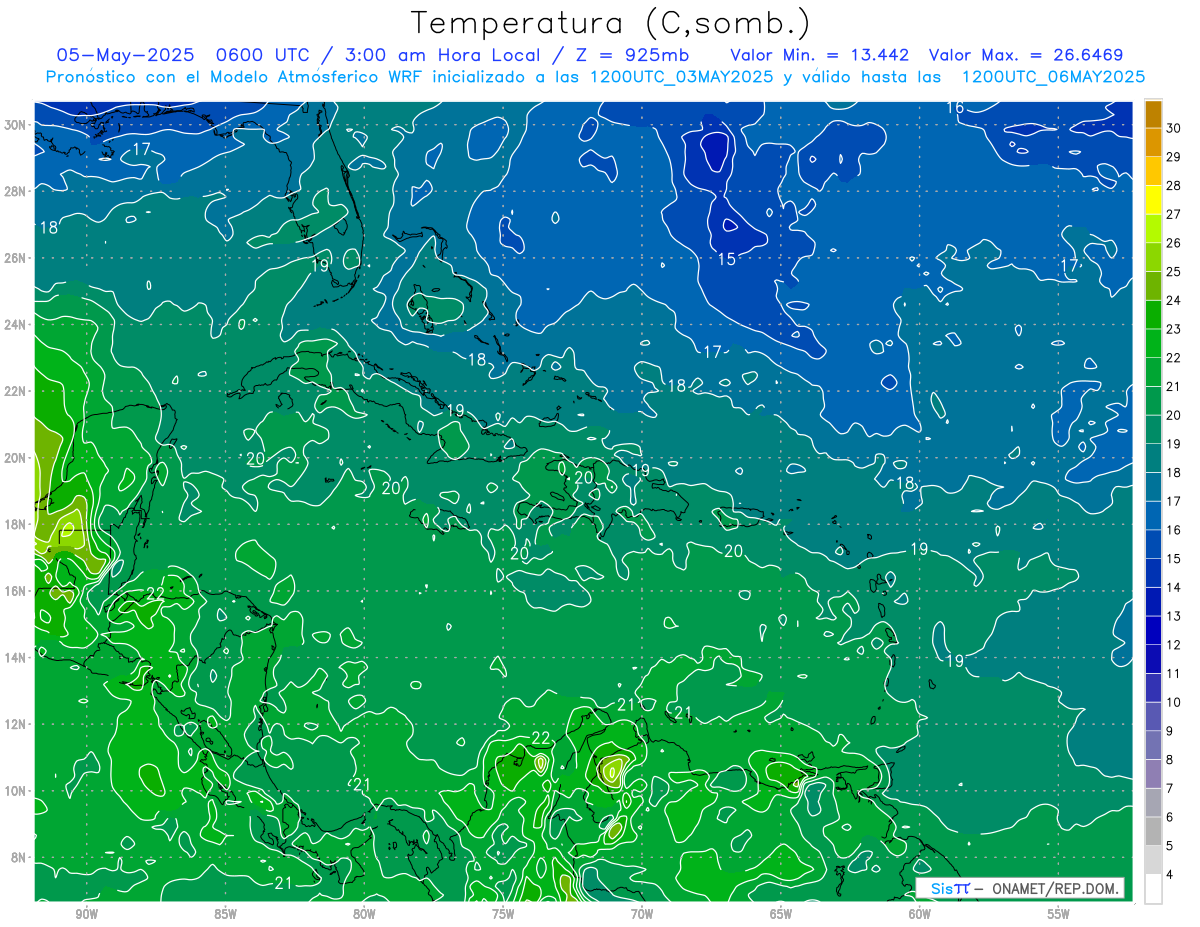Image resolution: width=1200 pixels, height=927 pixels.
Task: Click the colorbar scale label "9"
Action: point(1171,731)
